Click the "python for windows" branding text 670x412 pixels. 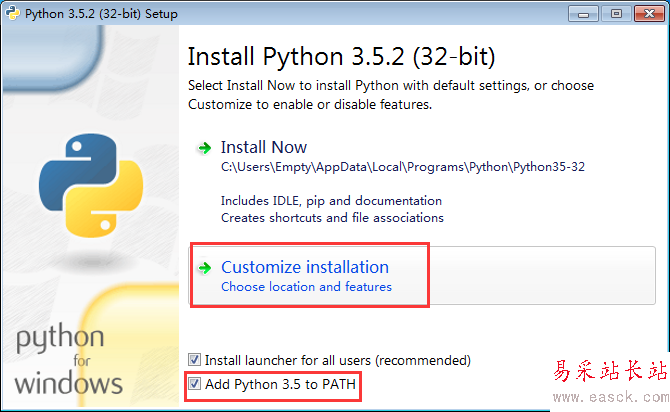coord(69,359)
